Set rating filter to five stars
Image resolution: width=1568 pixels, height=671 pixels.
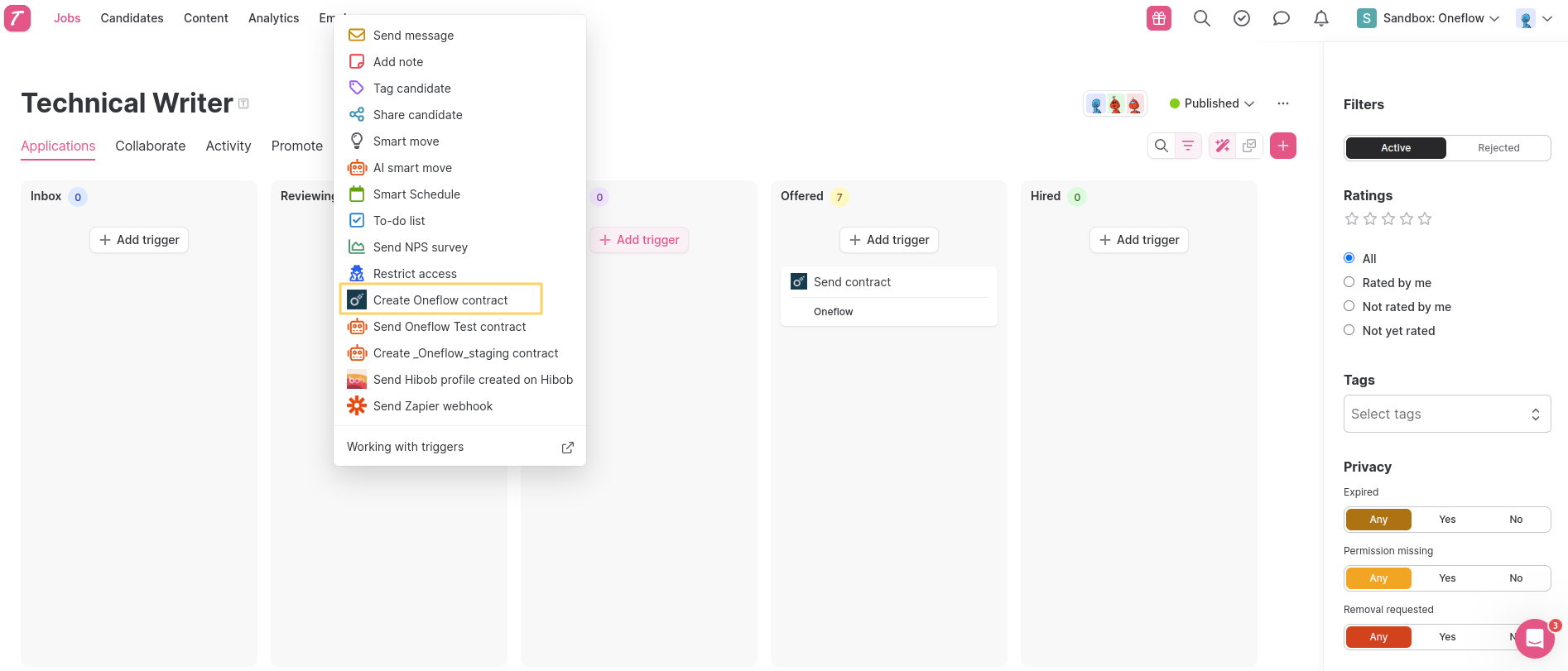pos(1425,218)
